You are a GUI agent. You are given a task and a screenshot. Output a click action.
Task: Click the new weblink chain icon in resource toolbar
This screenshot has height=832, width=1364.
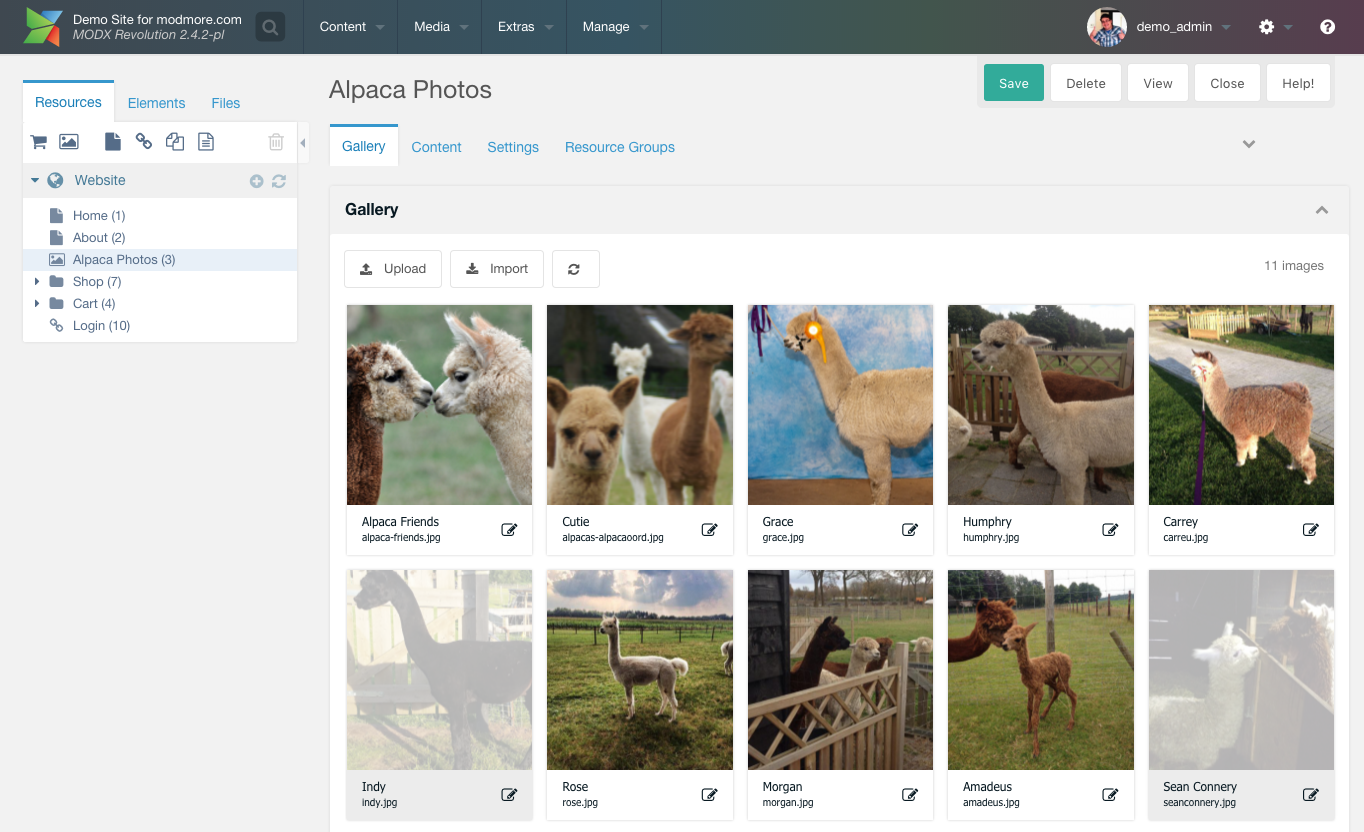click(144, 142)
